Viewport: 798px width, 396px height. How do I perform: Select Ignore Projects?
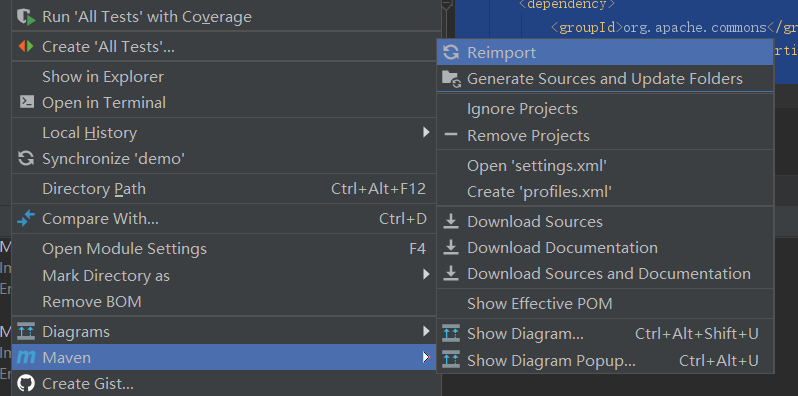click(x=605, y=108)
